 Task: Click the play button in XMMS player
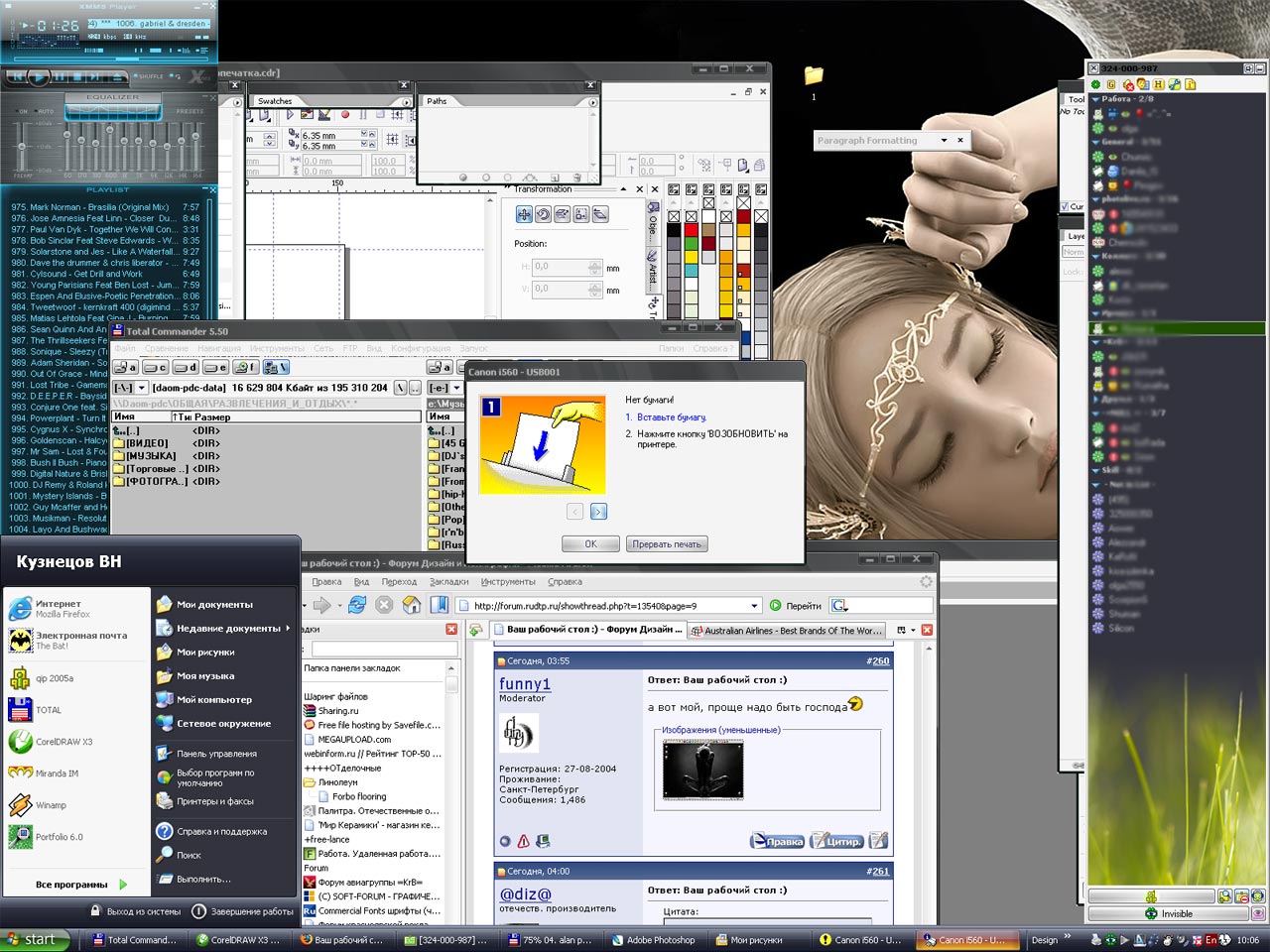click(39, 77)
